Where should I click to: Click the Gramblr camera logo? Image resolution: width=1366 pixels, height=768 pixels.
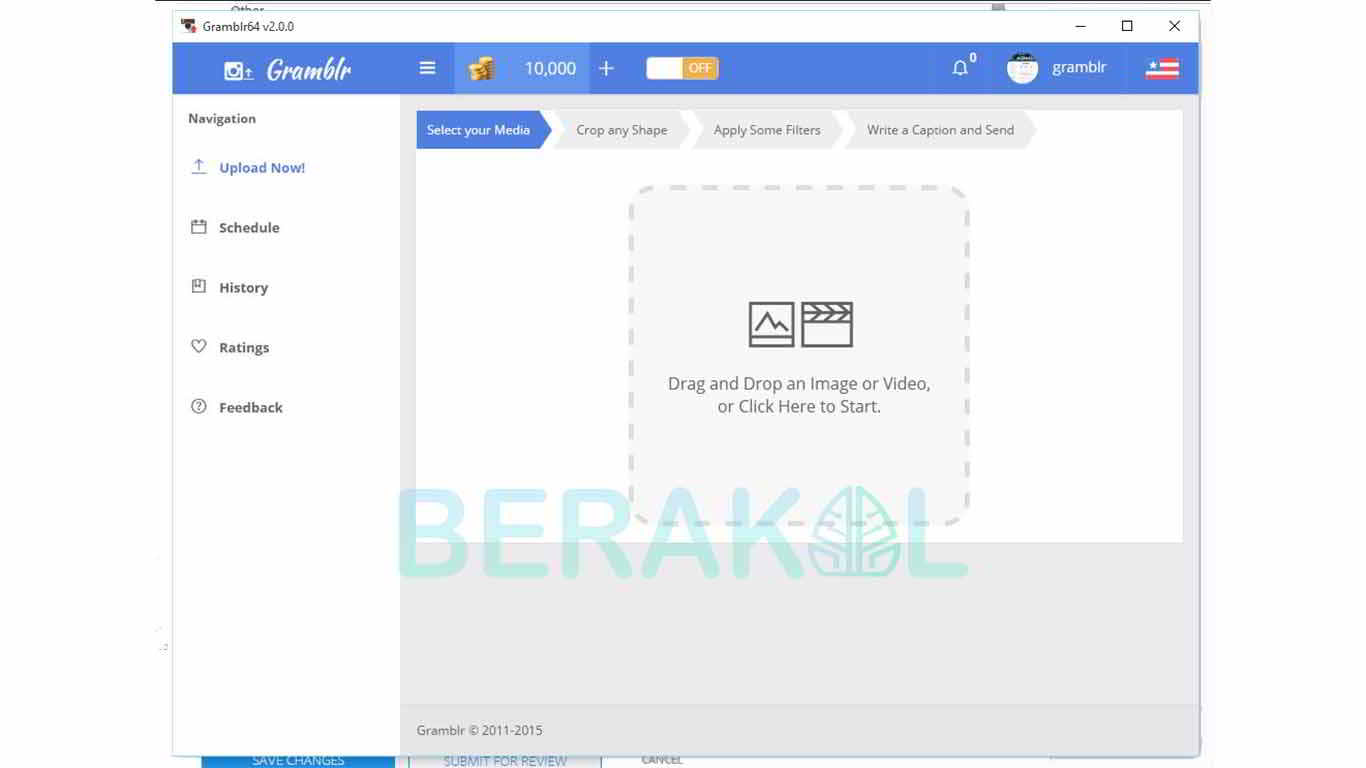(236, 68)
